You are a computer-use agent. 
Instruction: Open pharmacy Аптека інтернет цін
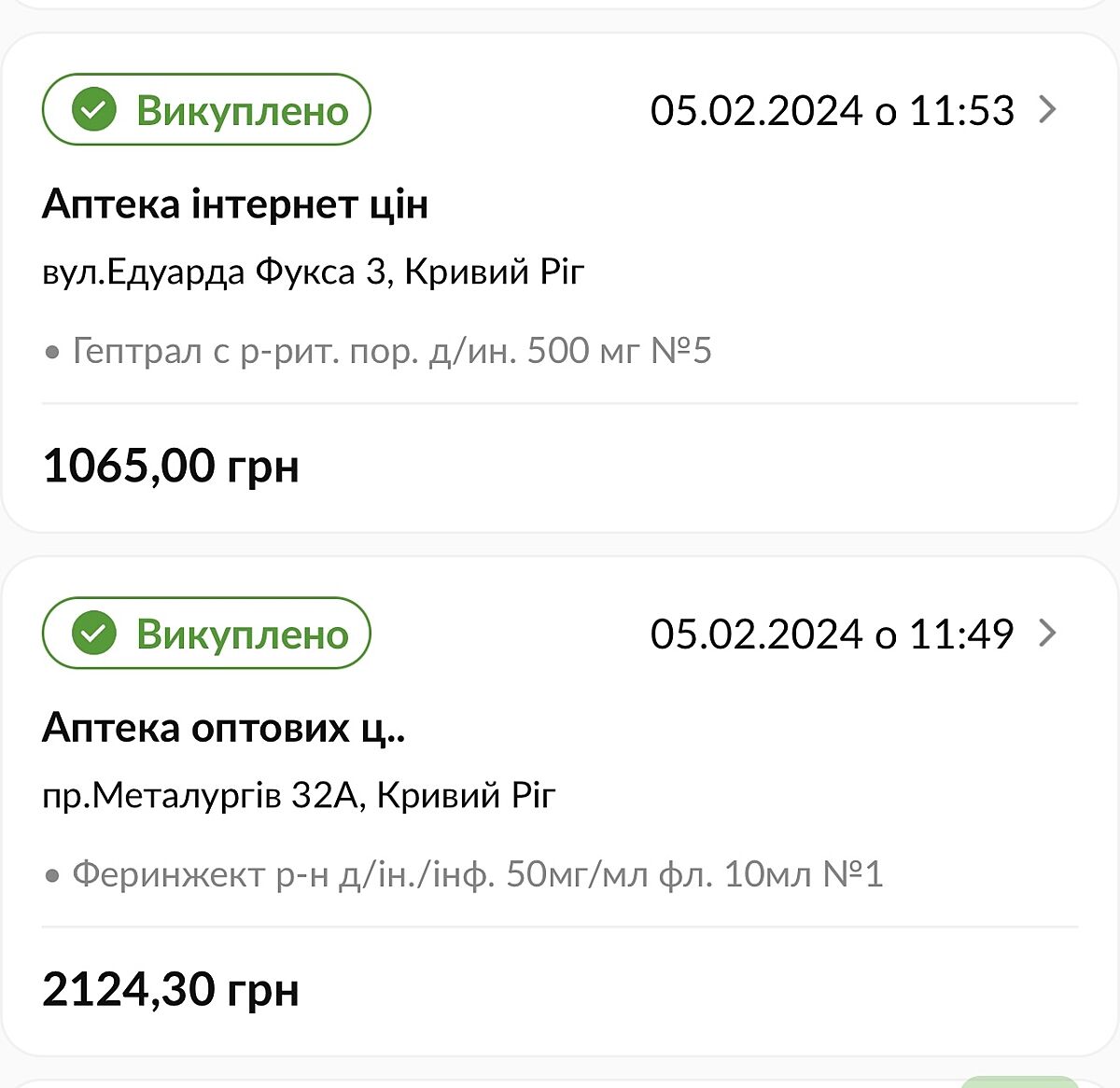click(x=235, y=204)
